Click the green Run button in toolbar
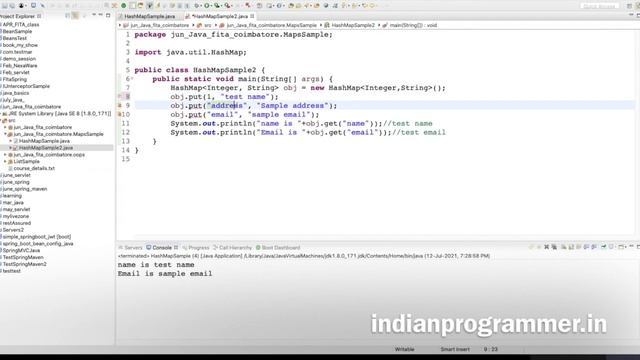The height and width of the screenshot is (360, 640). click(207, 6)
